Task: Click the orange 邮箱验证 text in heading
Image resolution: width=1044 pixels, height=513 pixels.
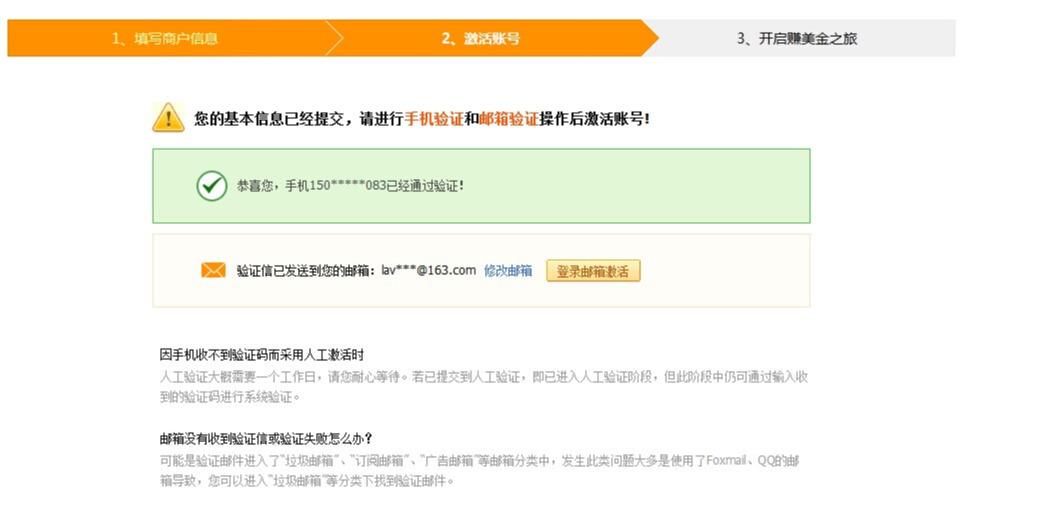Action: (508, 119)
